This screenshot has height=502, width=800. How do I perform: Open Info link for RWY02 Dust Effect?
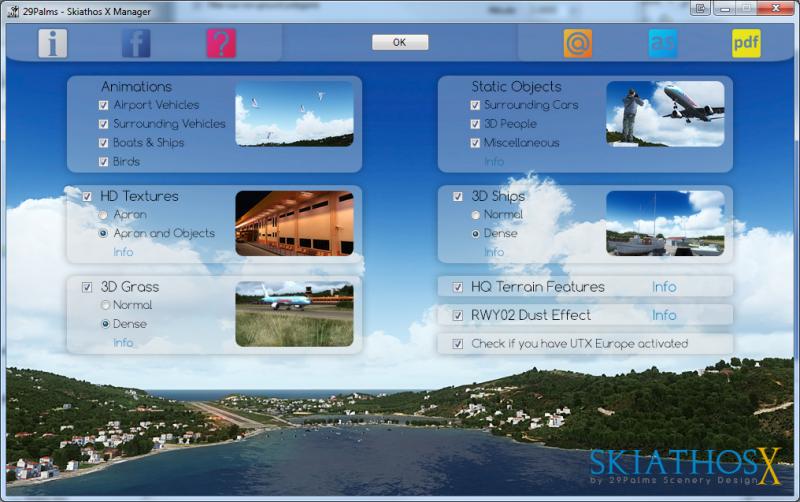click(664, 315)
